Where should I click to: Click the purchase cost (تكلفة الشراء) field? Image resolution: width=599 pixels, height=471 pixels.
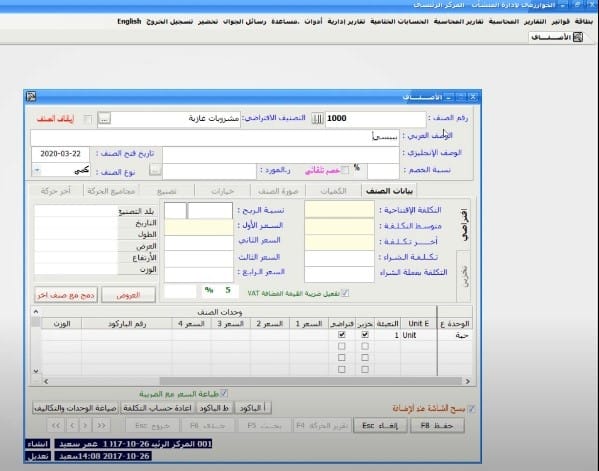(339, 258)
